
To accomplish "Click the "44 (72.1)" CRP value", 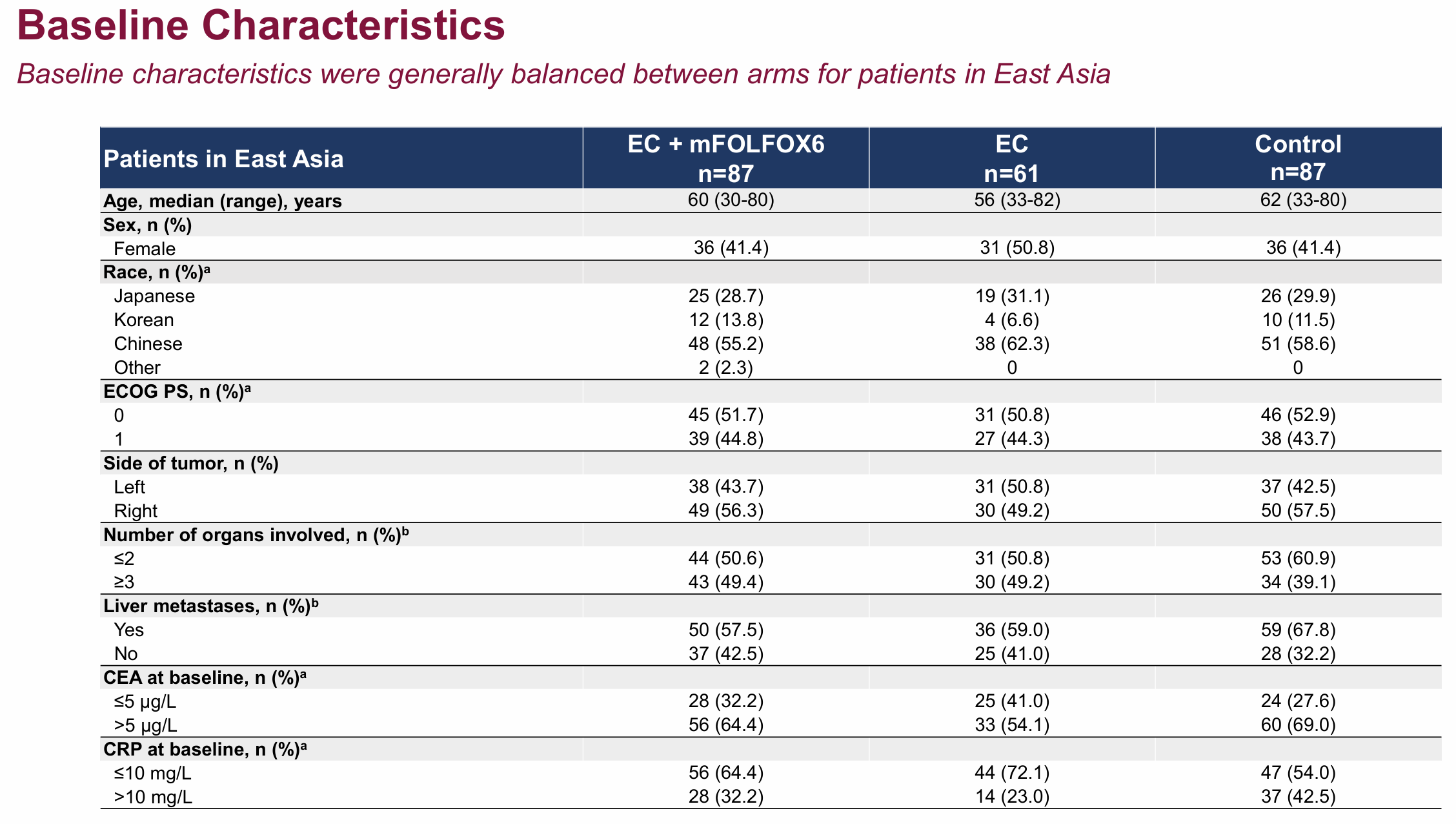I will coord(1012,773).
